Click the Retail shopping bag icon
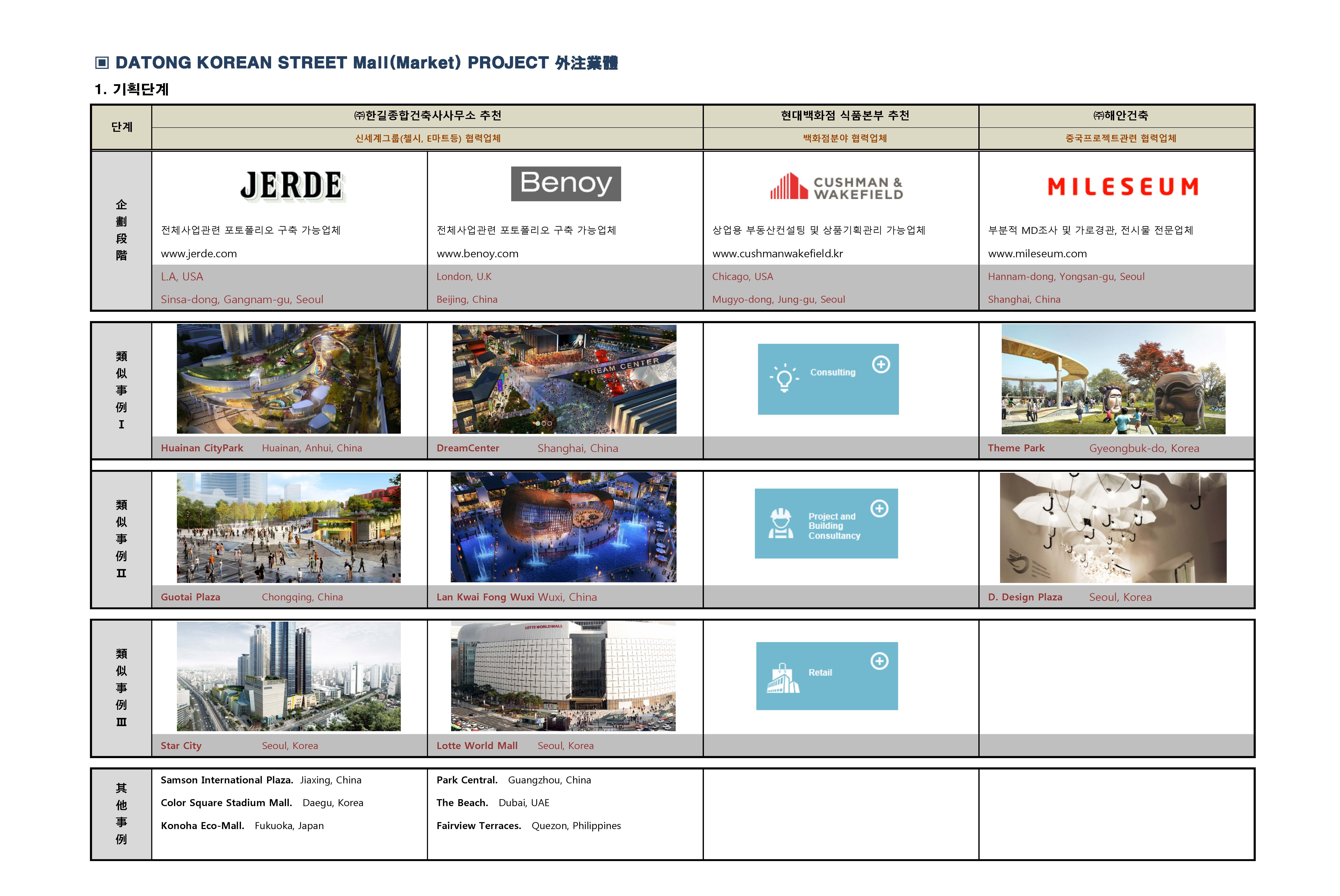Screen dimensions: 1340x896 pos(783,678)
